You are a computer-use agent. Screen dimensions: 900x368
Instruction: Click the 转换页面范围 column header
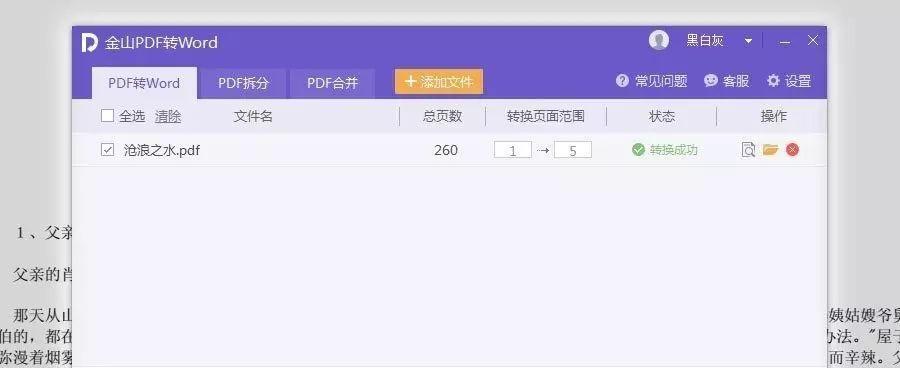[x=546, y=117]
